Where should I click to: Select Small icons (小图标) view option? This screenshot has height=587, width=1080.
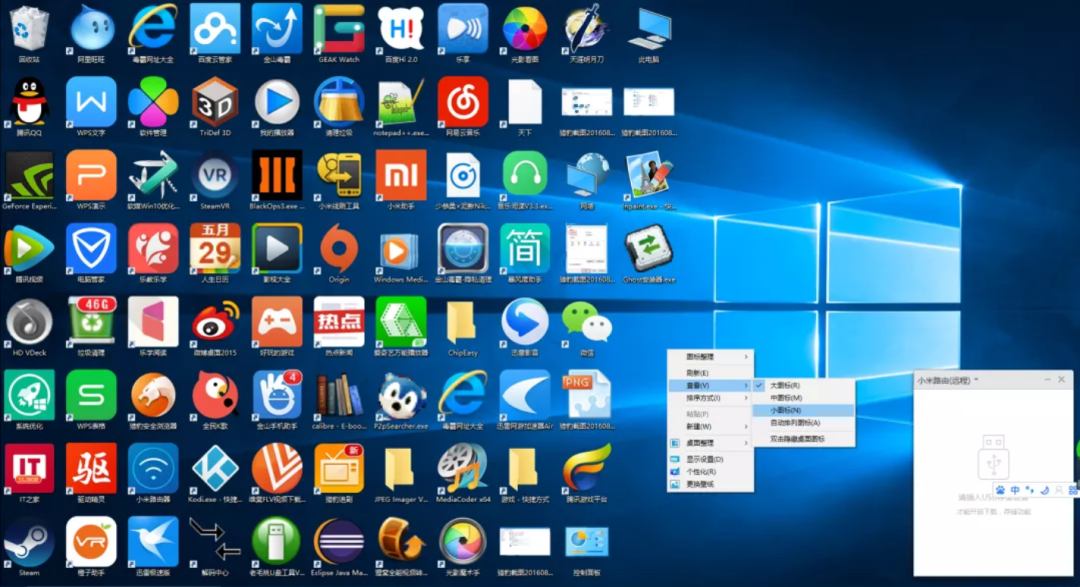(x=804, y=411)
